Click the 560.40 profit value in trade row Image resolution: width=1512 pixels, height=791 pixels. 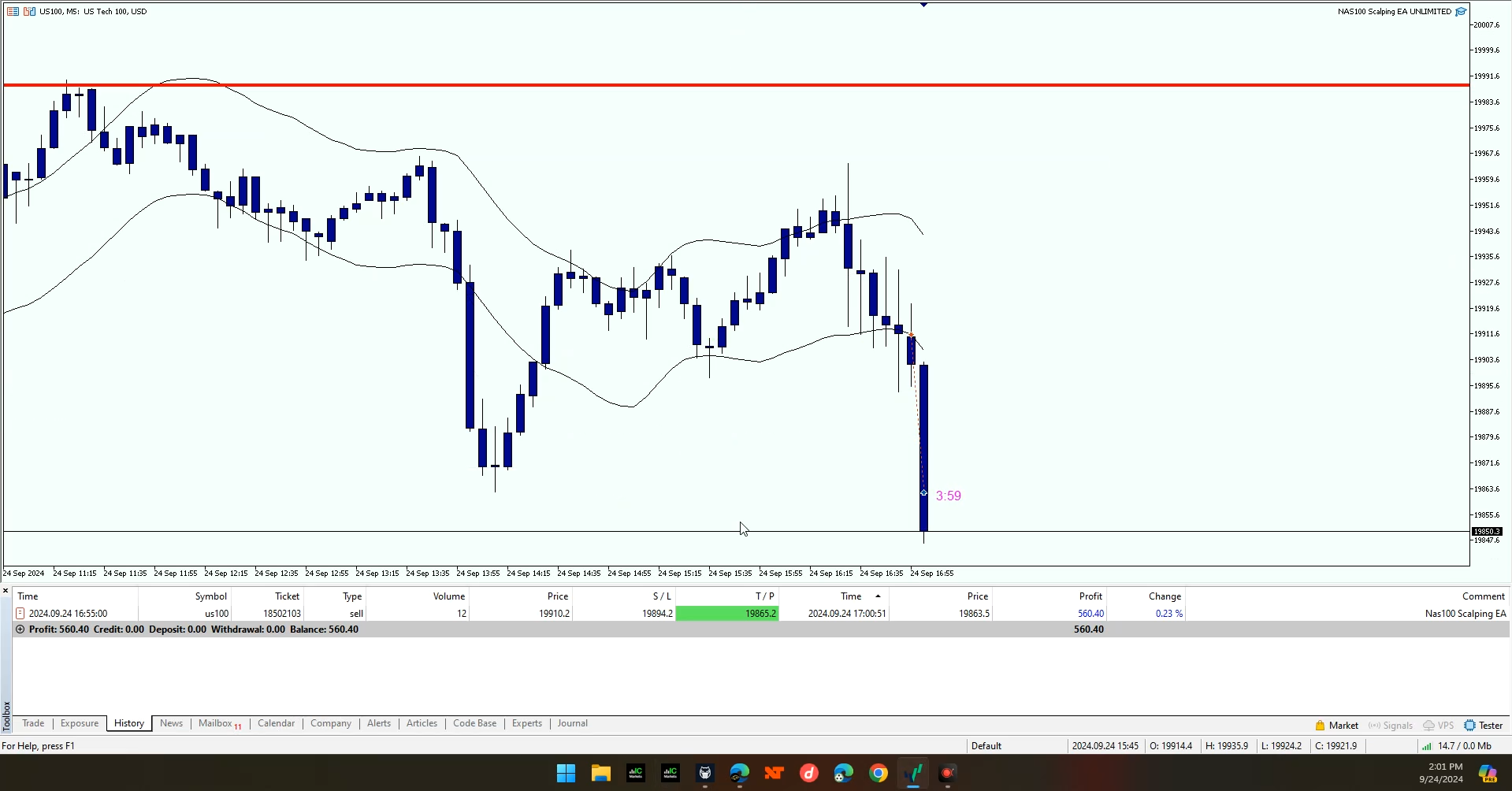coord(1090,613)
